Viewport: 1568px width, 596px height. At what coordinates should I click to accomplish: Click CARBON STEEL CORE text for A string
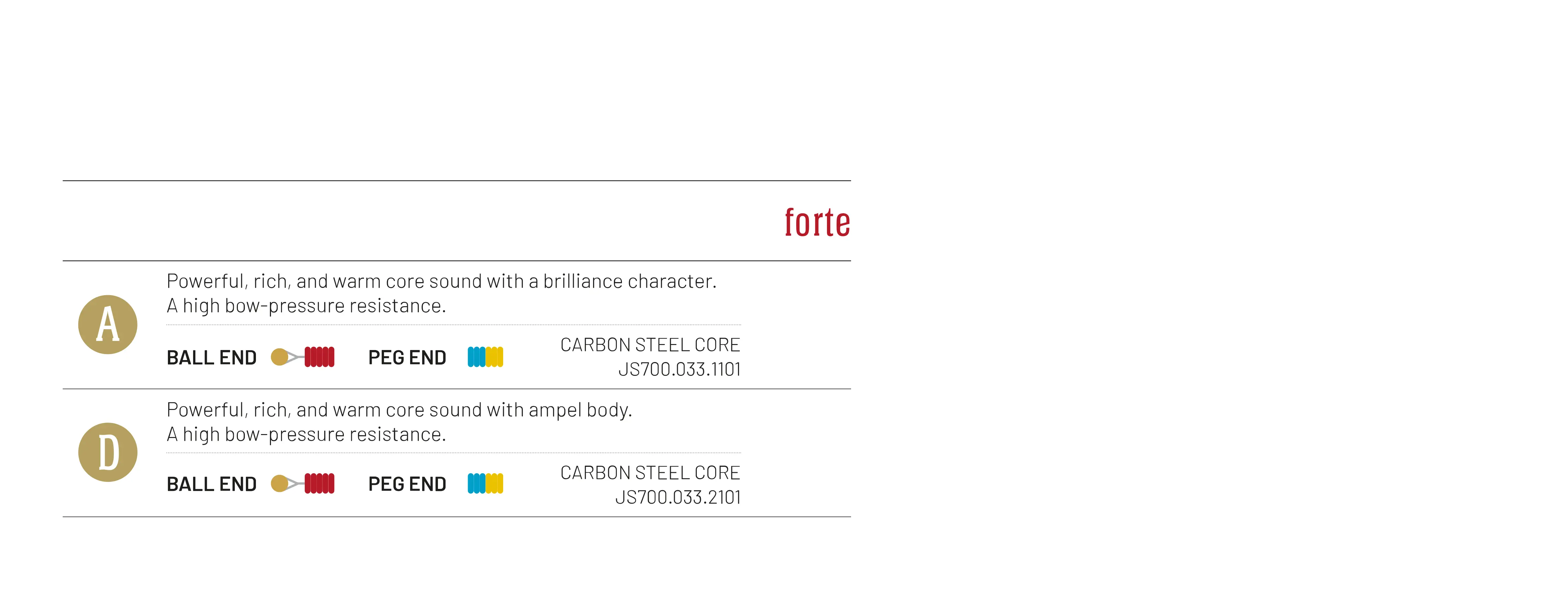pos(649,345)
